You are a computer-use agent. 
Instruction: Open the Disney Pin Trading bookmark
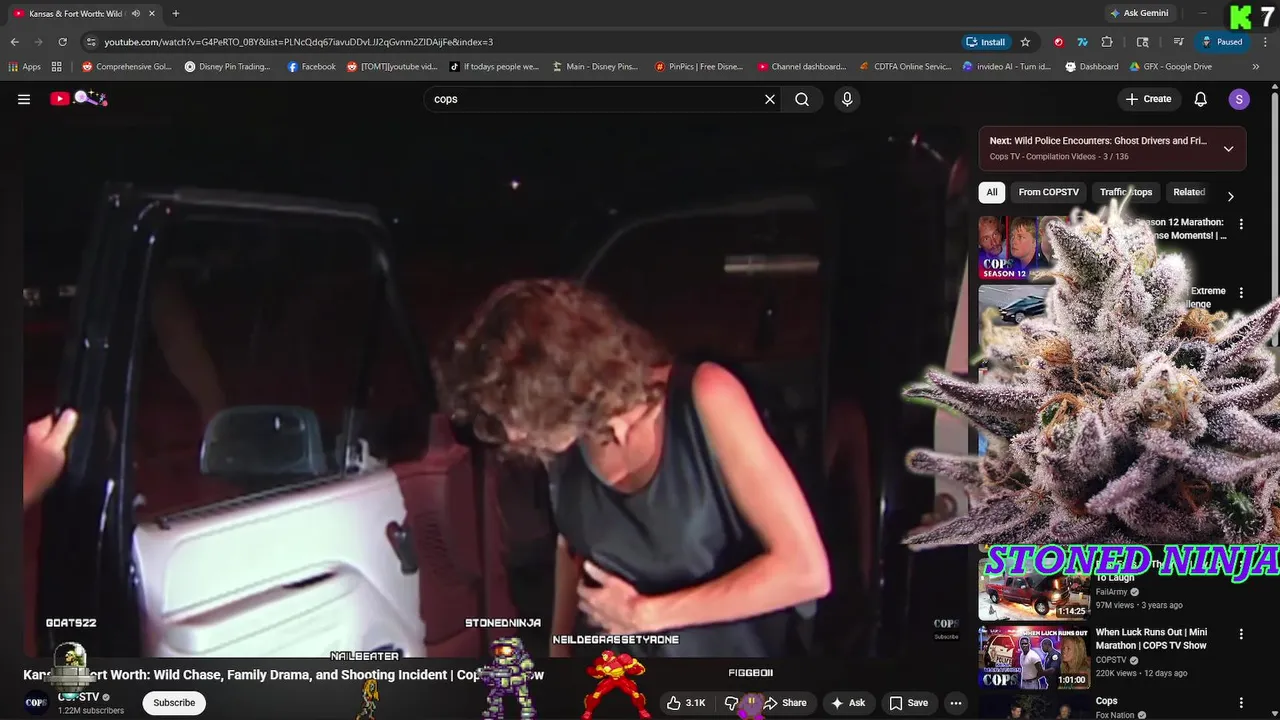(x=228, y=67)
